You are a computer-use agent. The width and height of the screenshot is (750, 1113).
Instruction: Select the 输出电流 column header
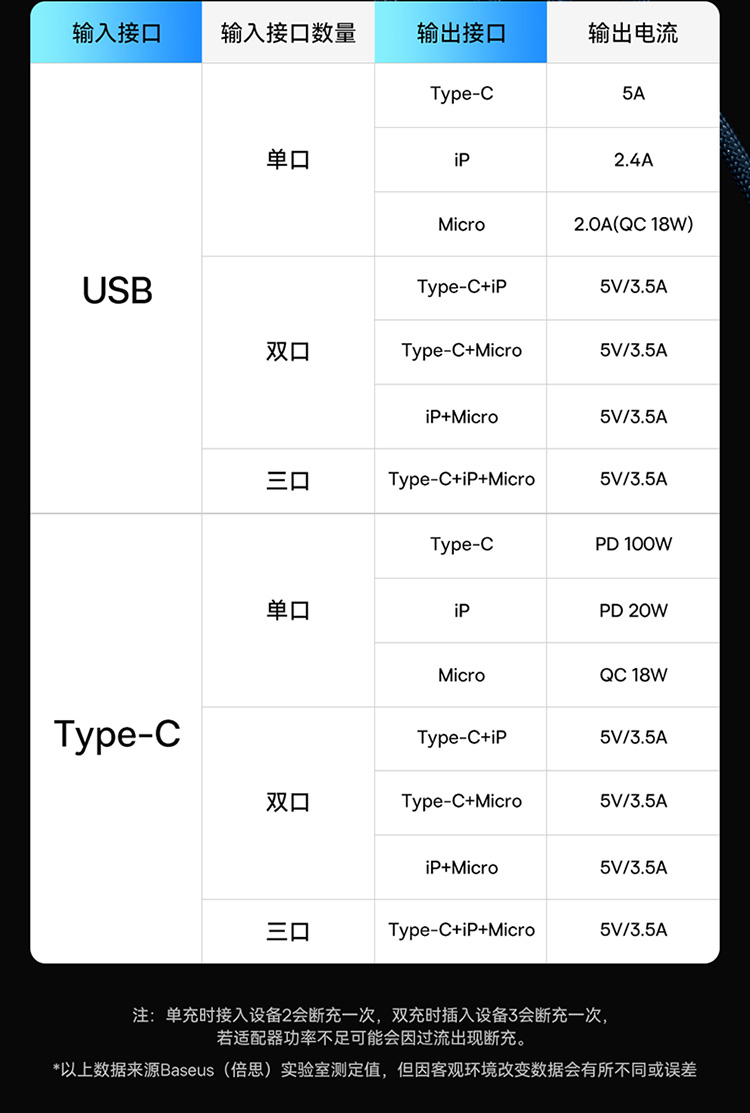pos(633,33)
